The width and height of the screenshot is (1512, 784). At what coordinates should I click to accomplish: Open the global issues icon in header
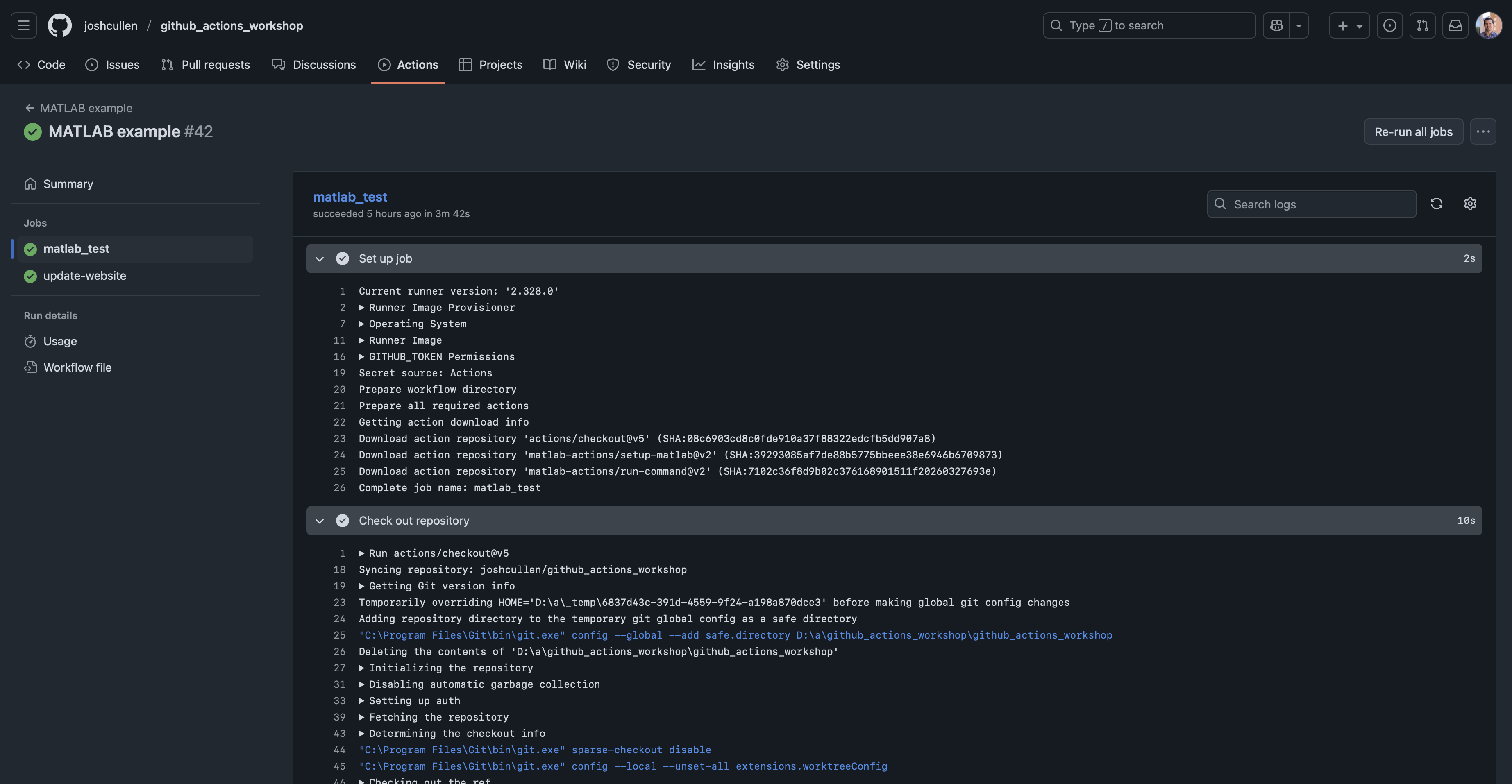tap(1389, 25)
